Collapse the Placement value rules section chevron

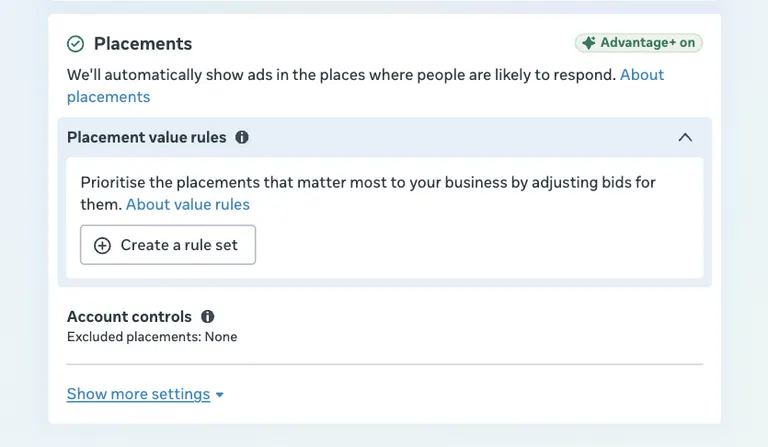point(685,138)
